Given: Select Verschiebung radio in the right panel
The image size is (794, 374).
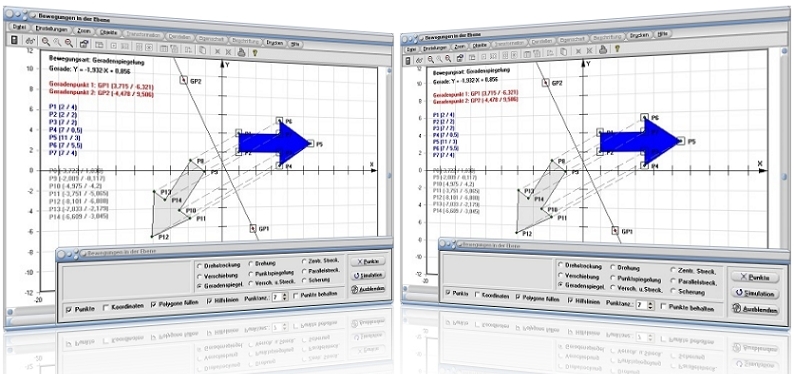Looking at the screenshot, I should 560,276.
